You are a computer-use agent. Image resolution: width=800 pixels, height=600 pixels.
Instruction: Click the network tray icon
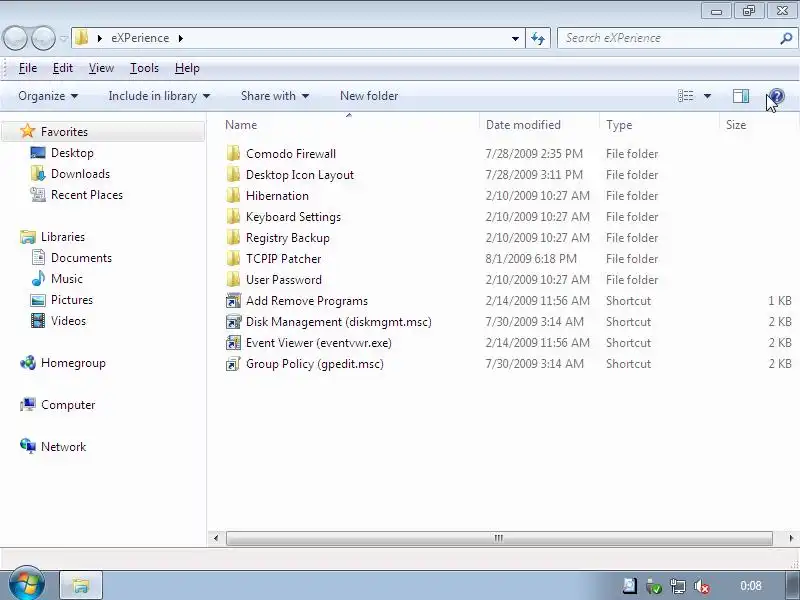(678, 586)
